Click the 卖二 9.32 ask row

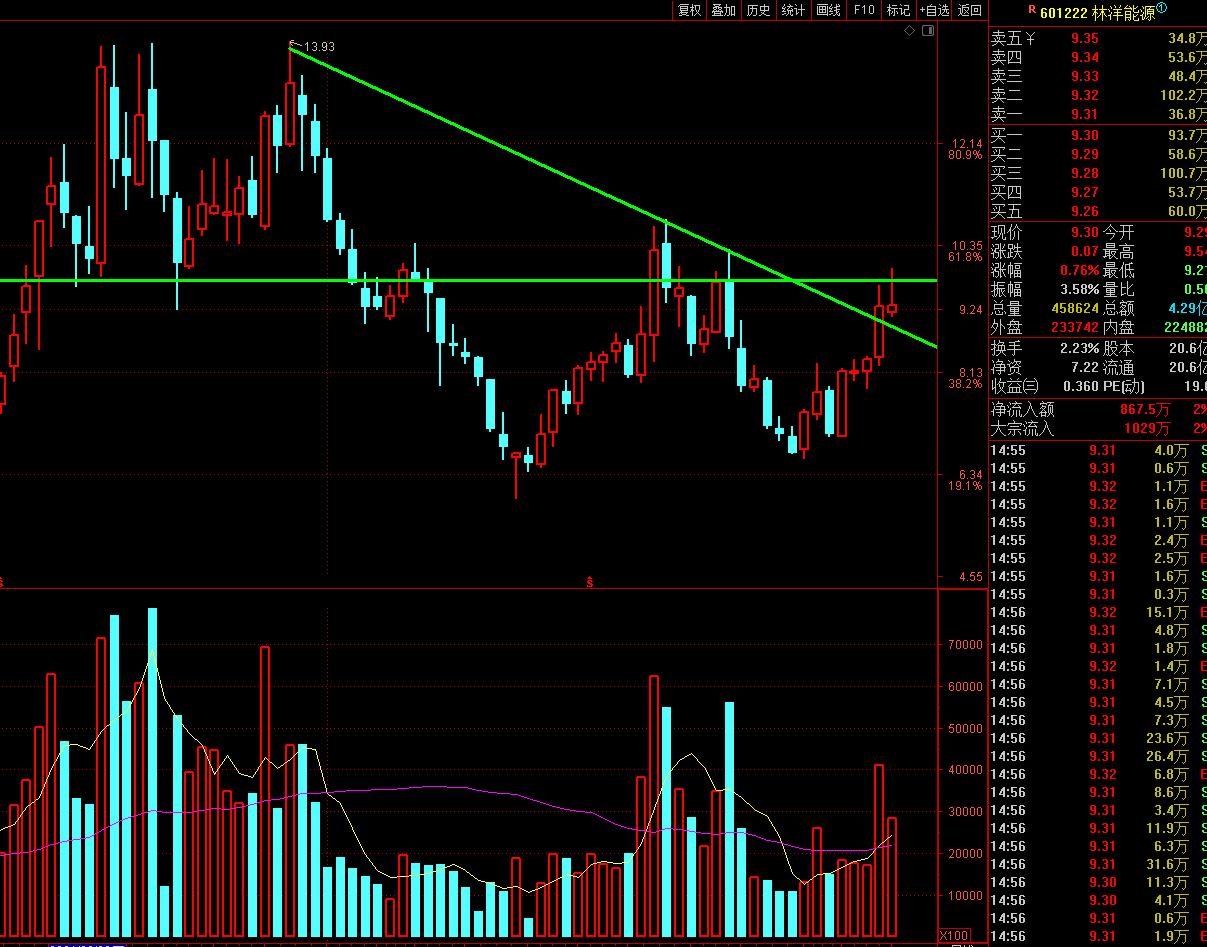(x=1098, y=95)
